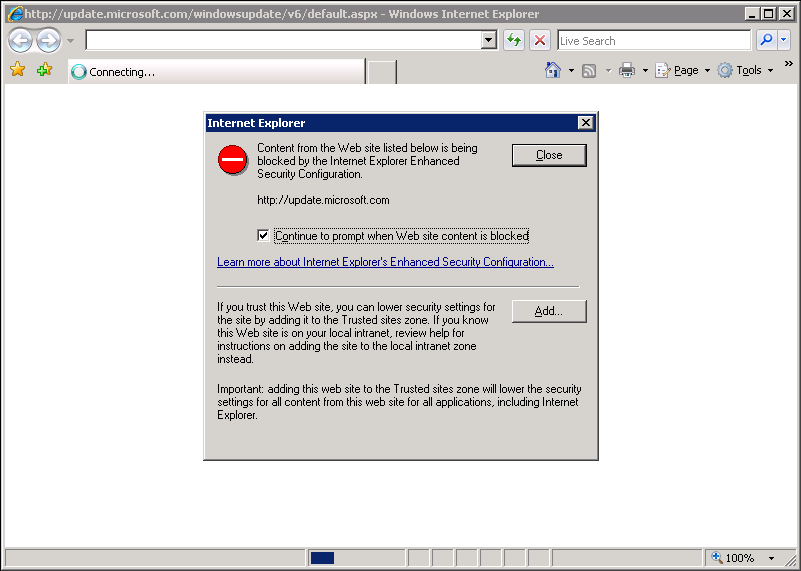Minimize the Internet Explorer window
This screenshot has width=801, height=571.
pyautogui.click(x=751, y=14)
